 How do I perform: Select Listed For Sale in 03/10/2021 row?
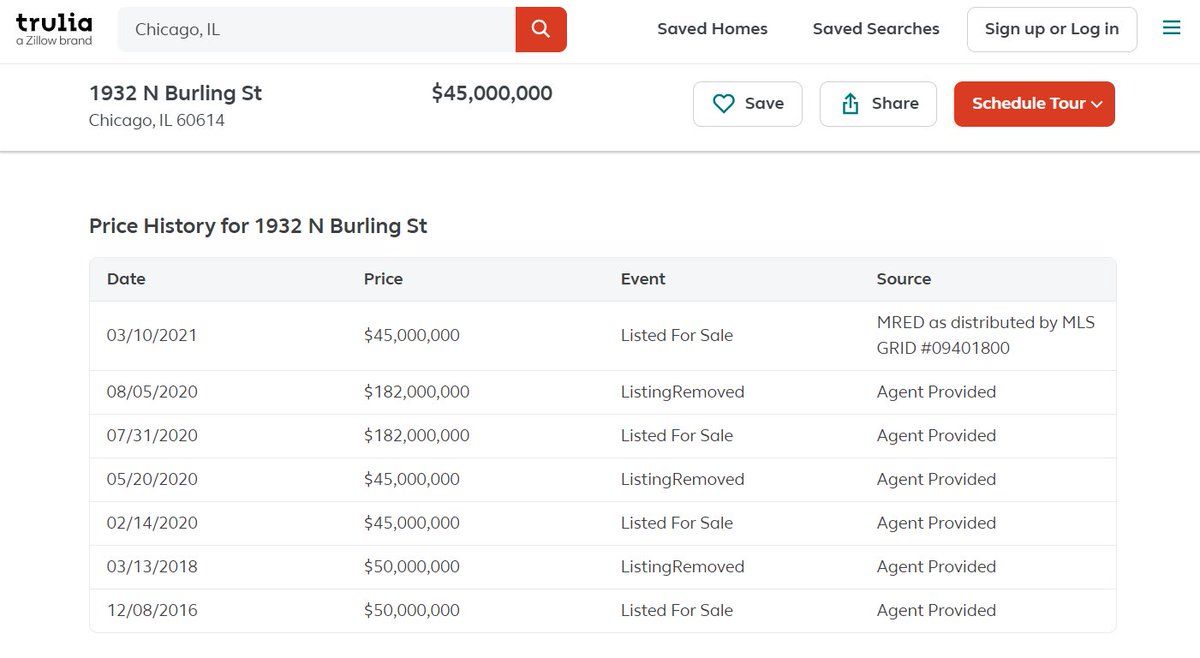pos(677,335)
